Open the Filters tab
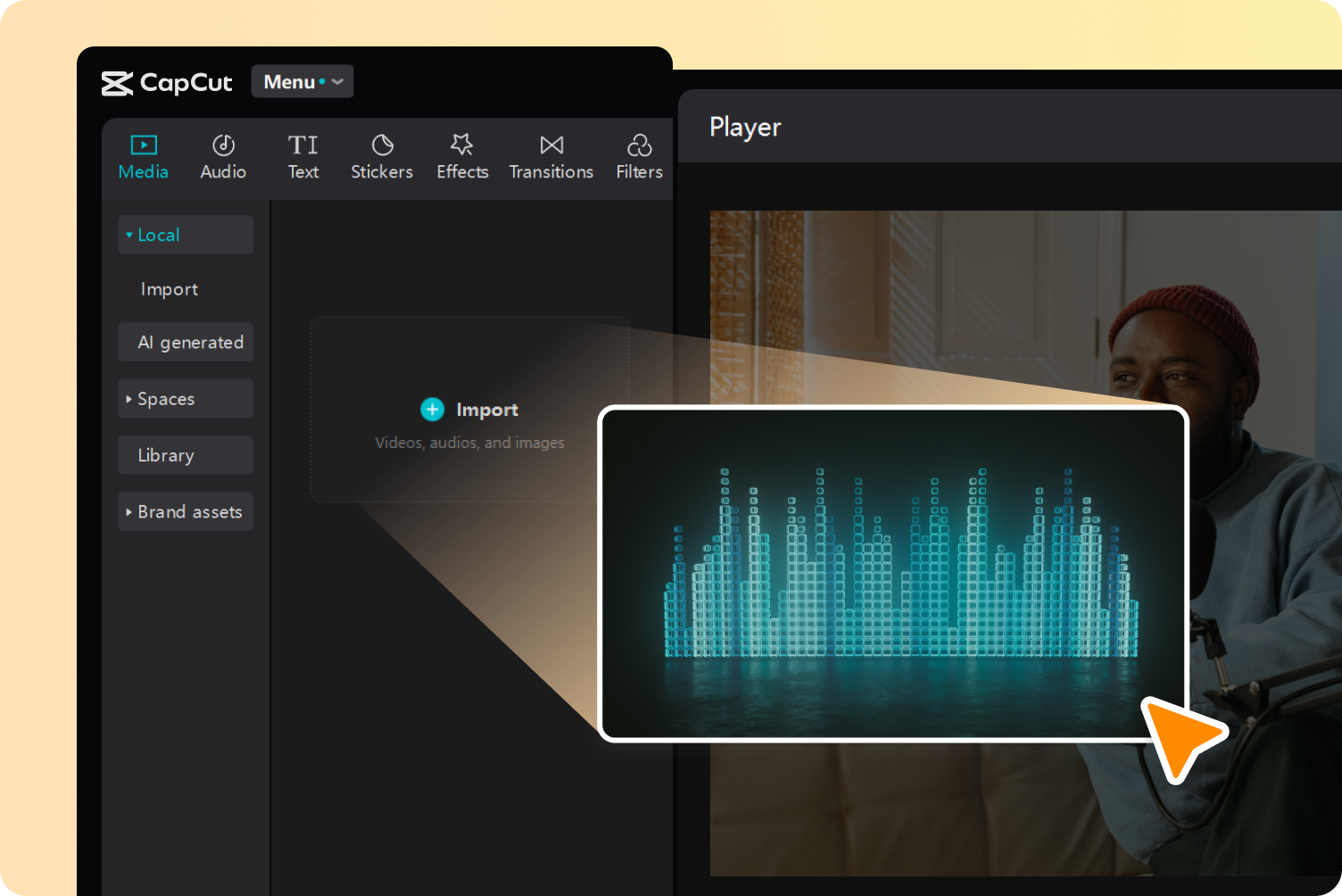The width and height of the screenshot is (1342, 896). click(639, 158)
